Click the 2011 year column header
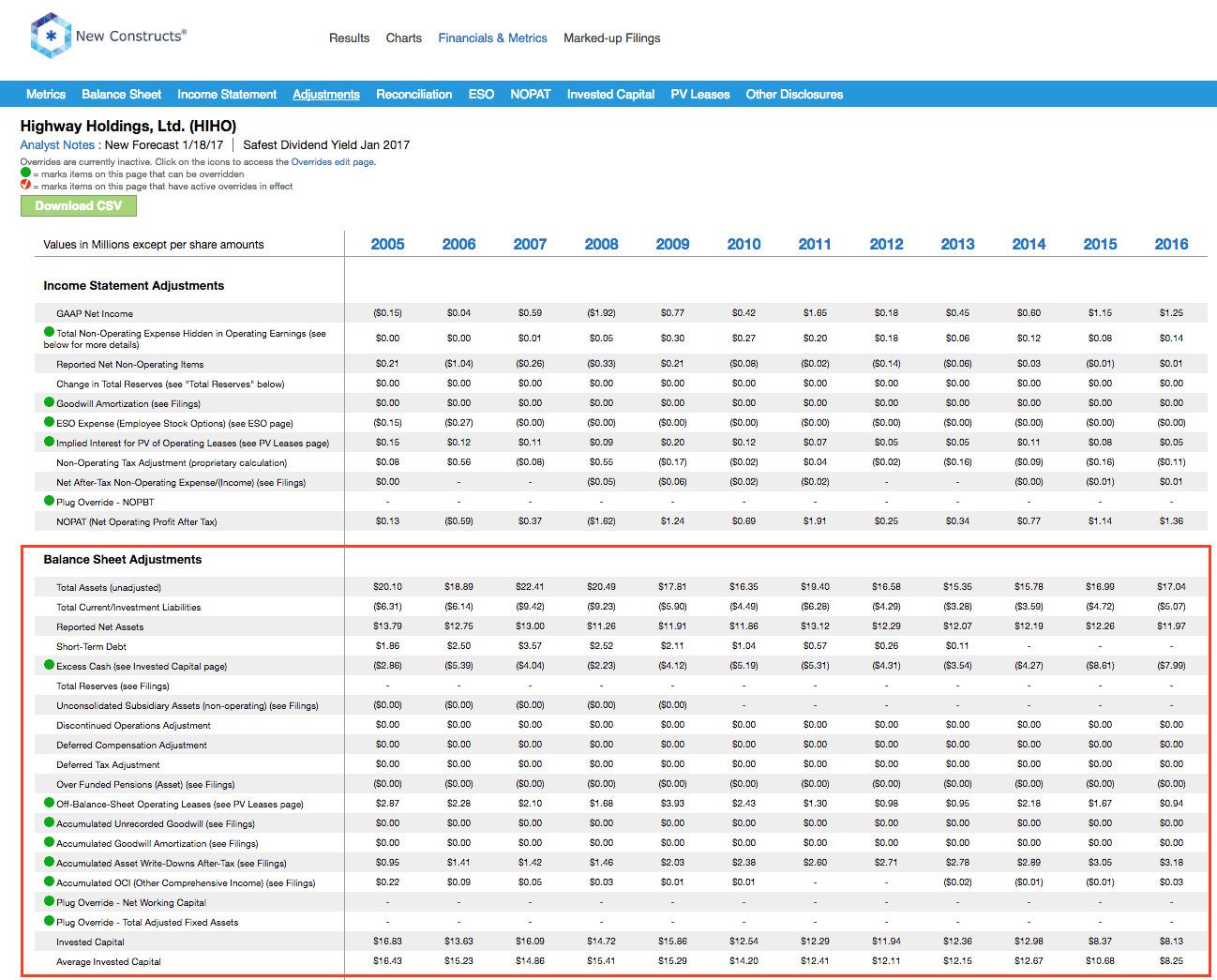 (815, 244)
